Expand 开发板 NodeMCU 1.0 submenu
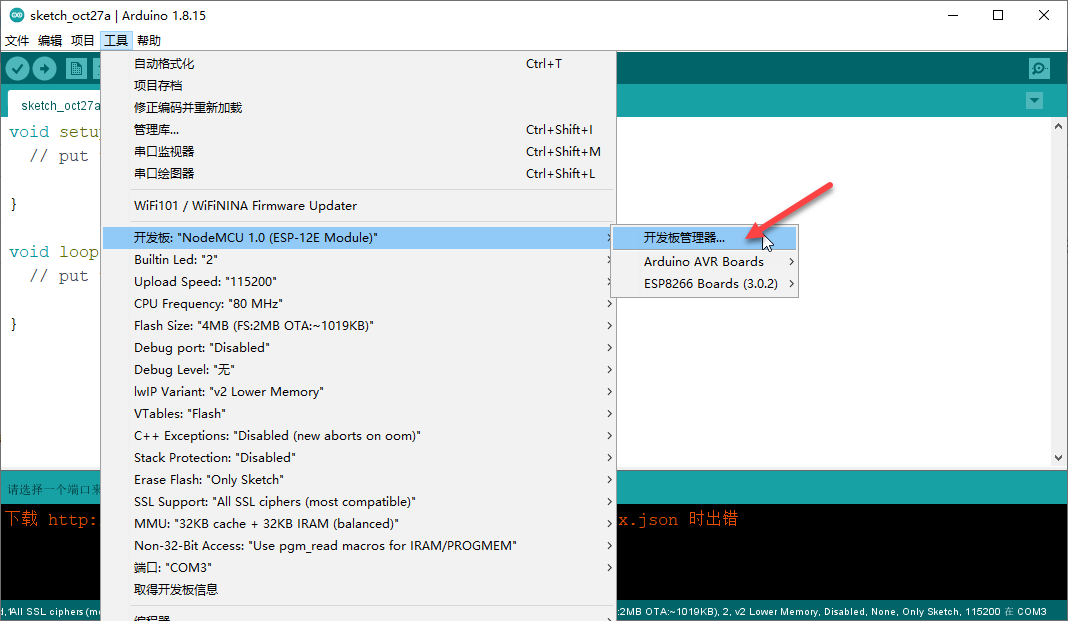The width and height of the screenshot is (1068, 621). point(359,238)
